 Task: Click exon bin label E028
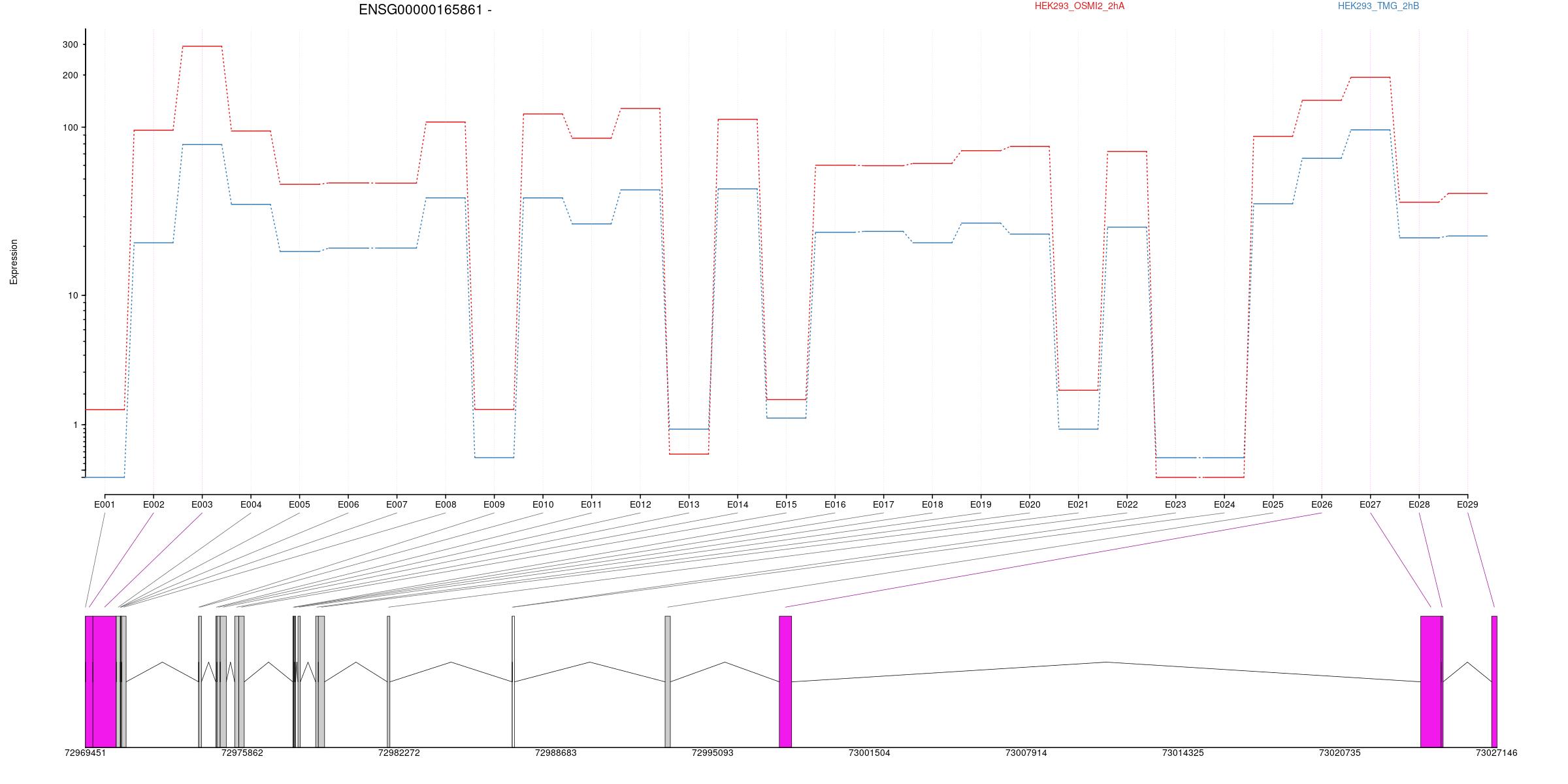(1419, 504)
